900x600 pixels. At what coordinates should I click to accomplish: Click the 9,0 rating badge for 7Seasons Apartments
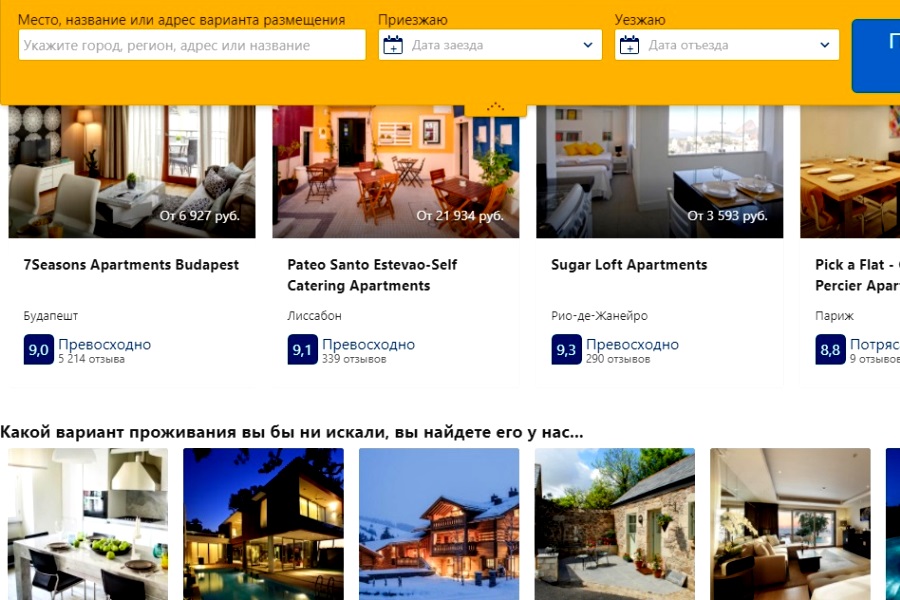38,350
